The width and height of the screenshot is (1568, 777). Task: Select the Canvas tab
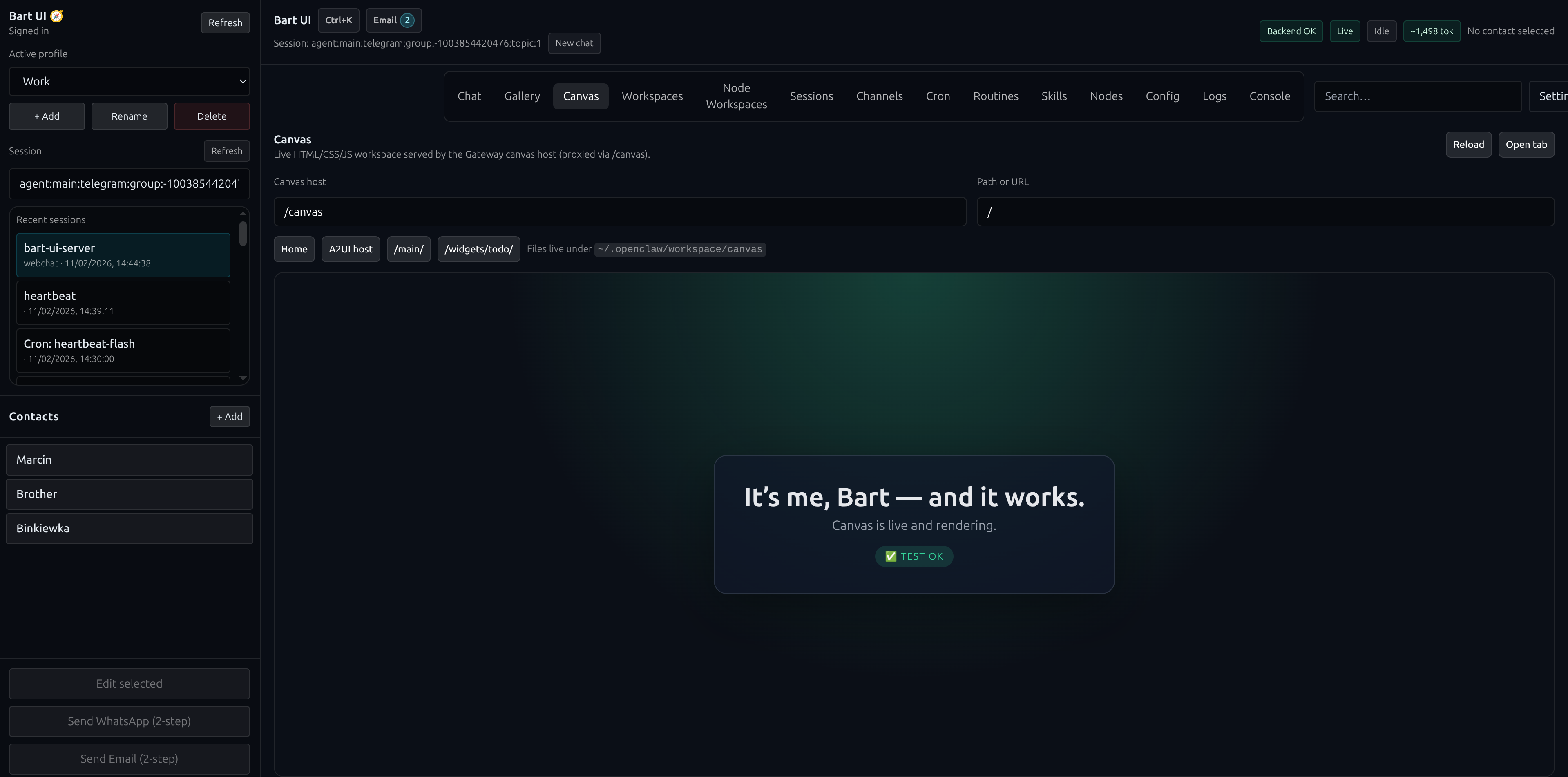tap(581, 96)
